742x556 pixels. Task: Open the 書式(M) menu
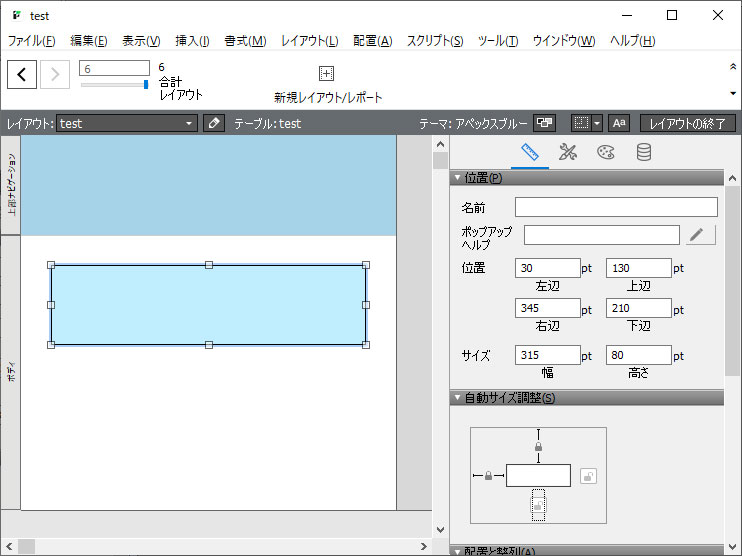tap(245, 41)
